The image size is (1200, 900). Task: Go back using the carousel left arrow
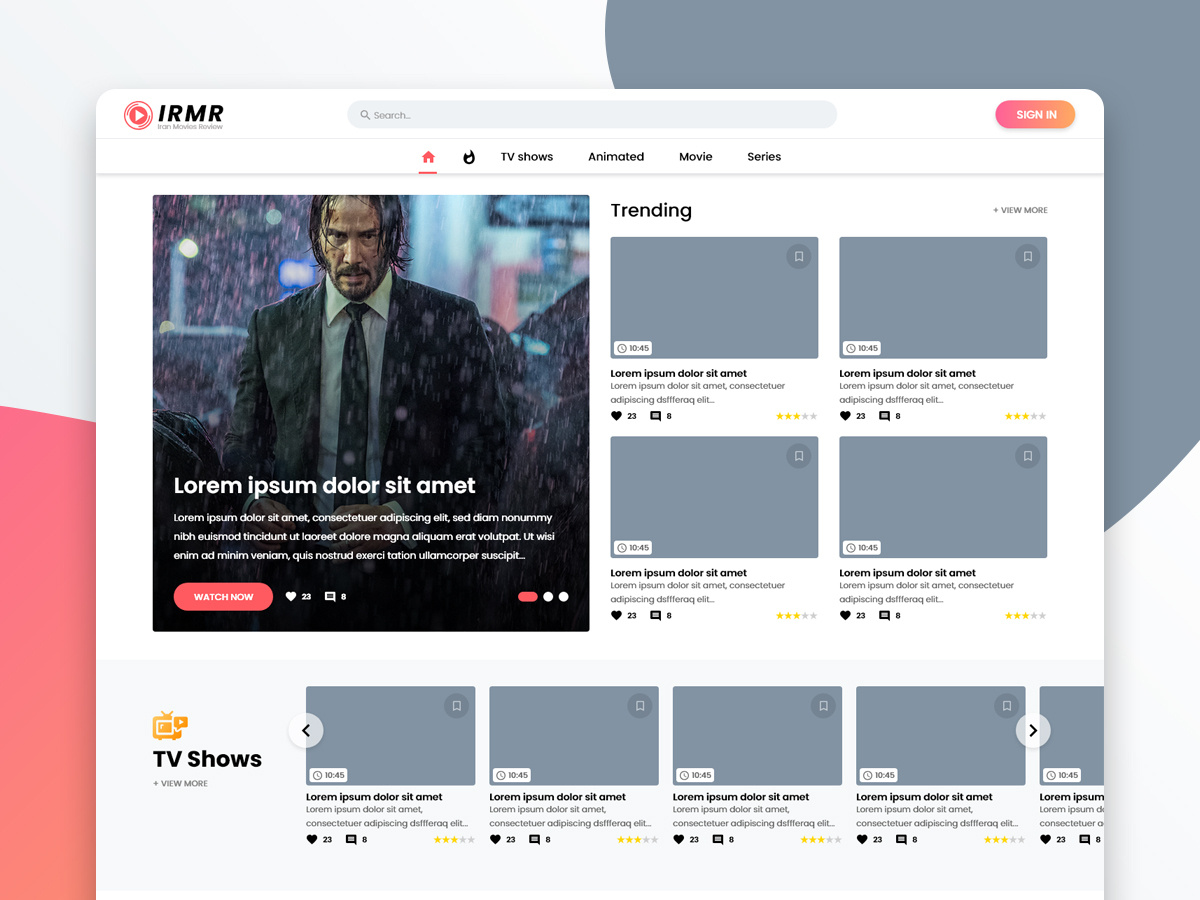click(x=306, y=730)
